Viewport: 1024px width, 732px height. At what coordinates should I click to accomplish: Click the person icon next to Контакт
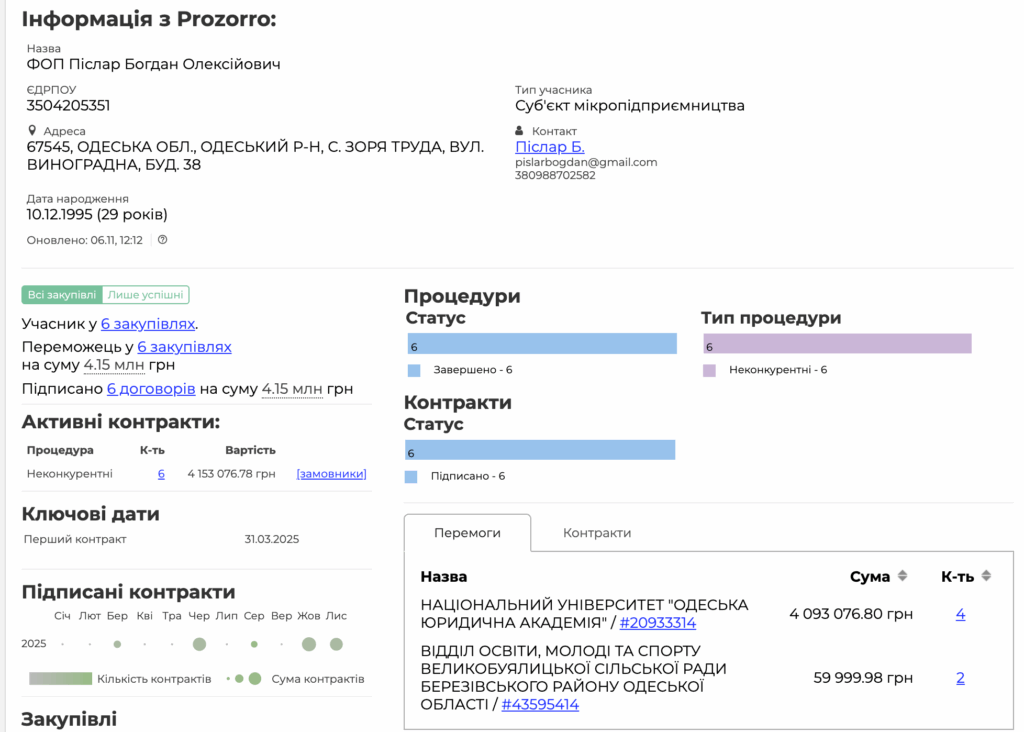coord(520,131)
